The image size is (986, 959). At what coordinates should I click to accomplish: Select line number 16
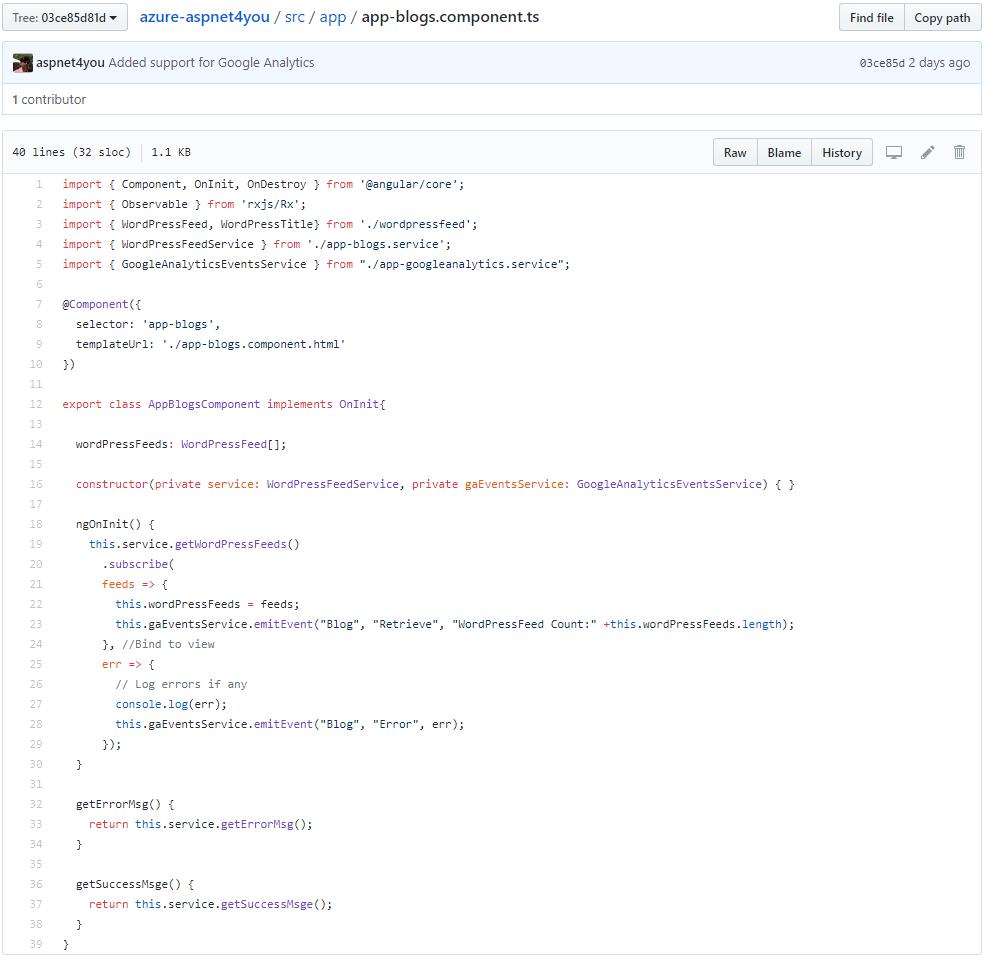coord(36,484)
